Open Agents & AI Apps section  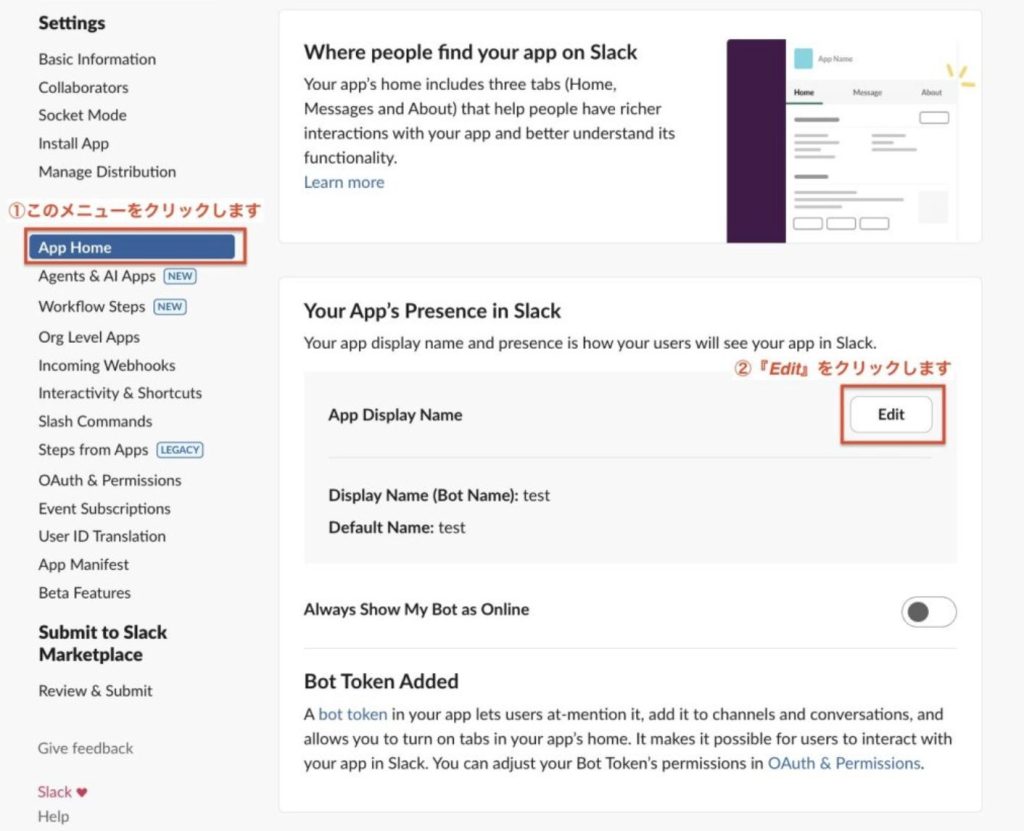[97, 276]
